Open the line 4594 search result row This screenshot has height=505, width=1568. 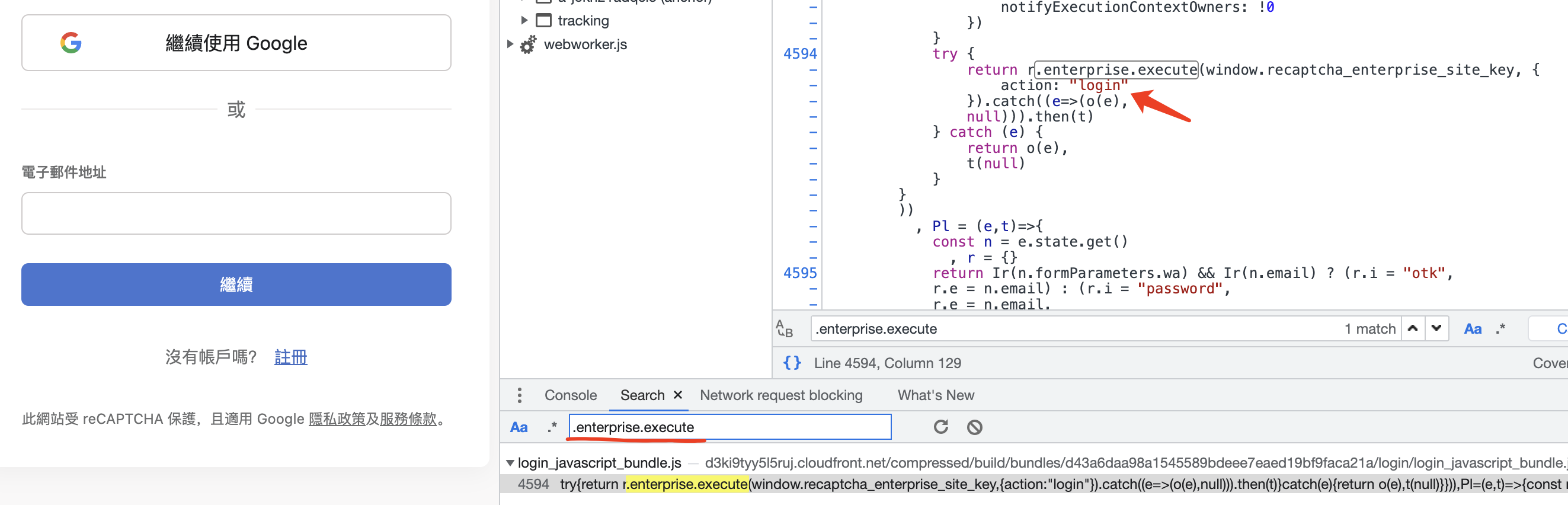click(1033, 484)
